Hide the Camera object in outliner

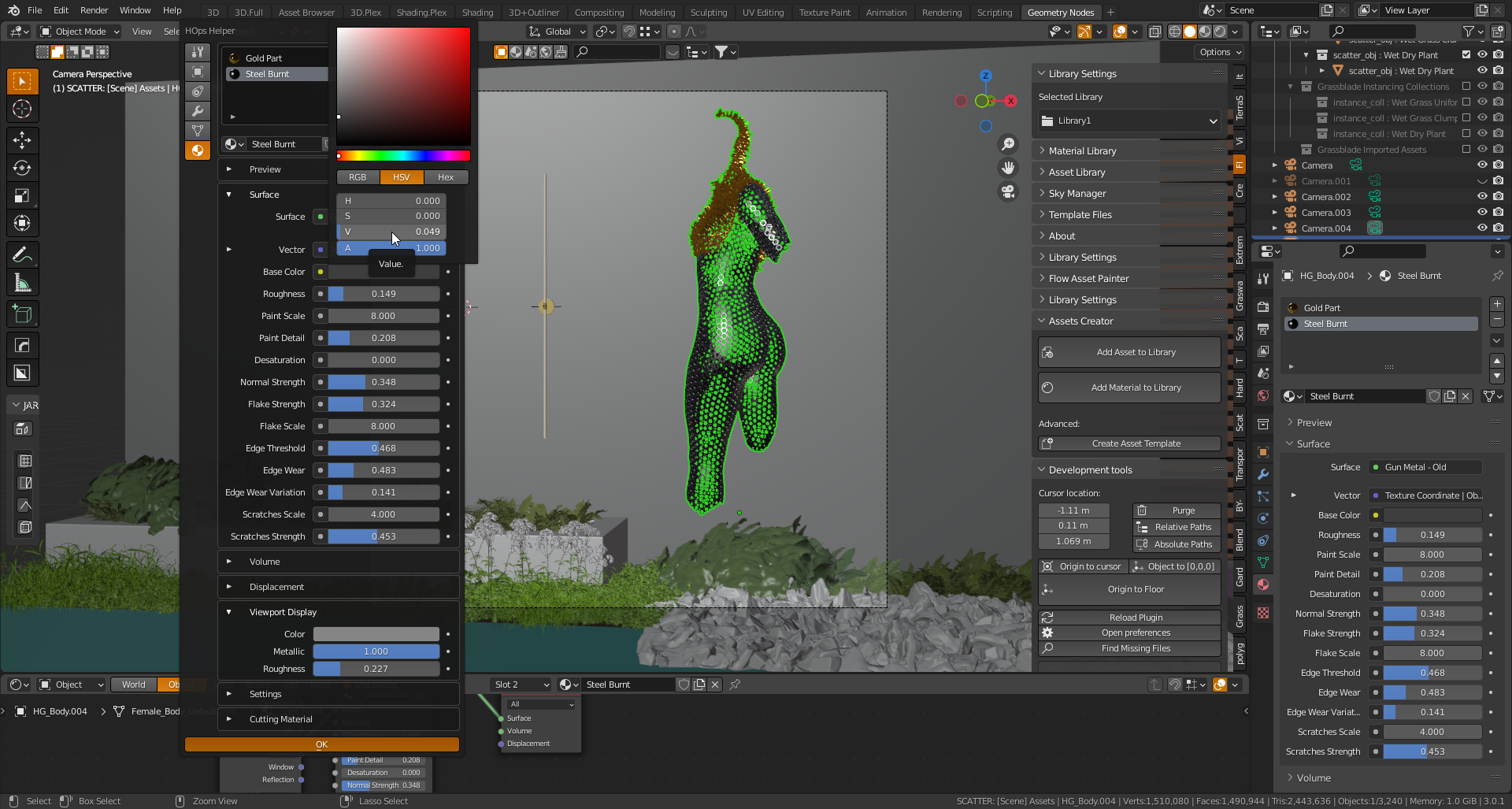[x=1481, y=165]
